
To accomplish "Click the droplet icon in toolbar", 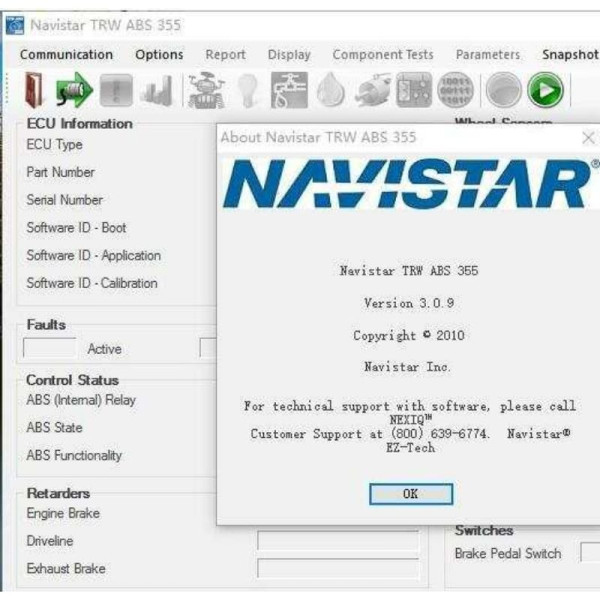I will pyautogui.click(x=333, y=91).
